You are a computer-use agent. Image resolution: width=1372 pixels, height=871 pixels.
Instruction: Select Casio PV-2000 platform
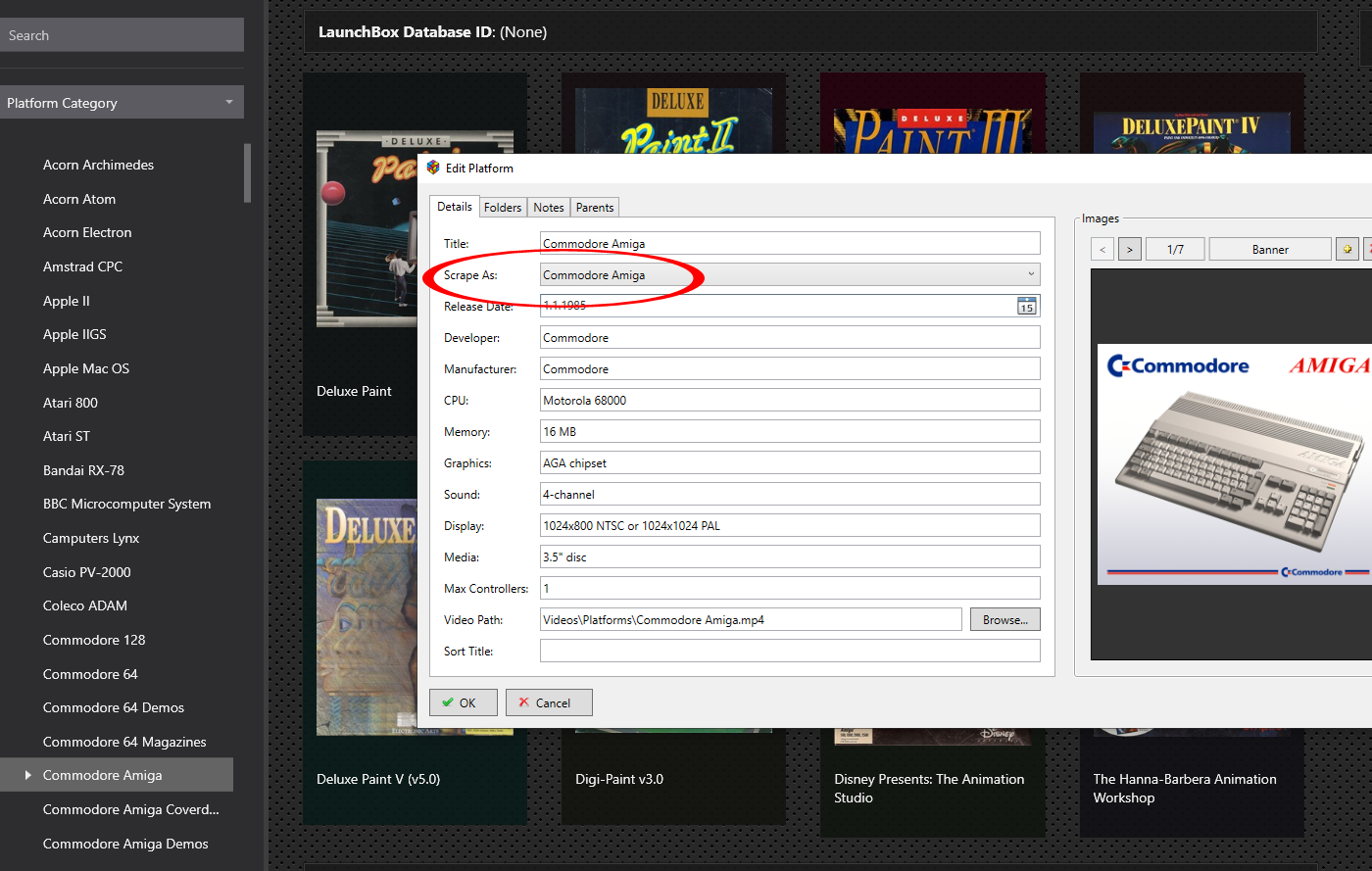pos(86,572)
